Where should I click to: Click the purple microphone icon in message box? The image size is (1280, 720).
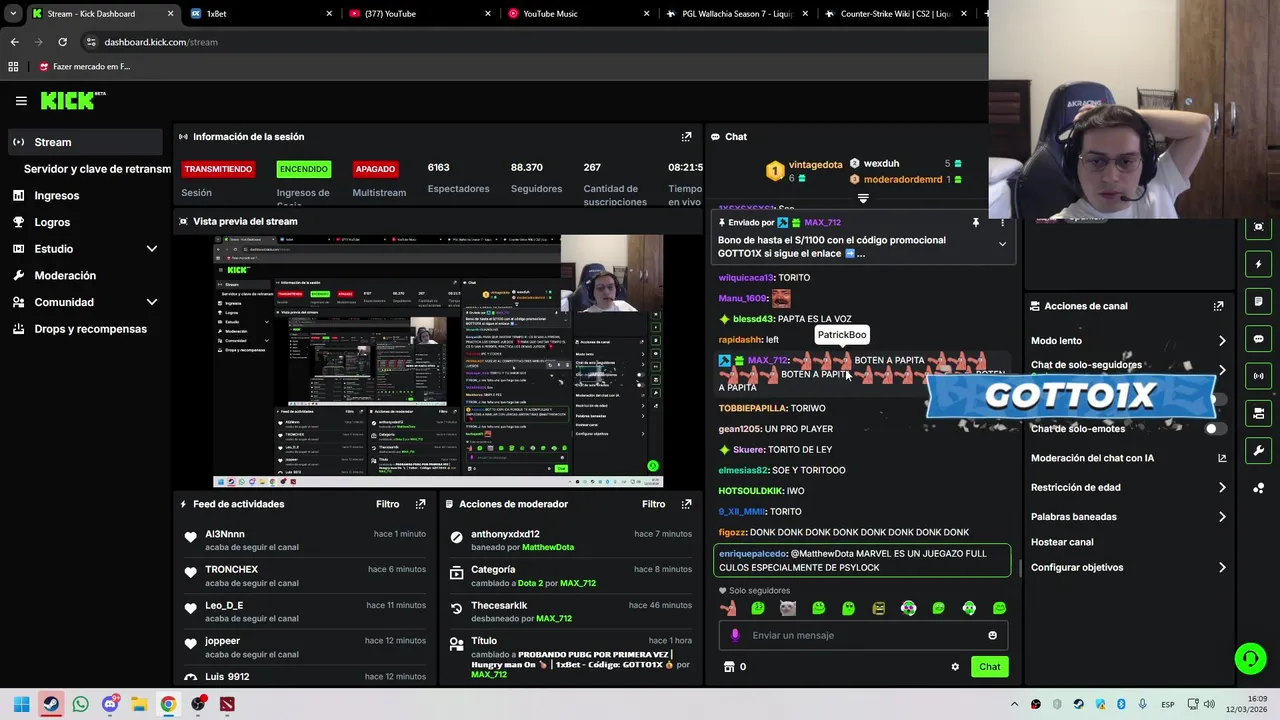tap(735, 635)
